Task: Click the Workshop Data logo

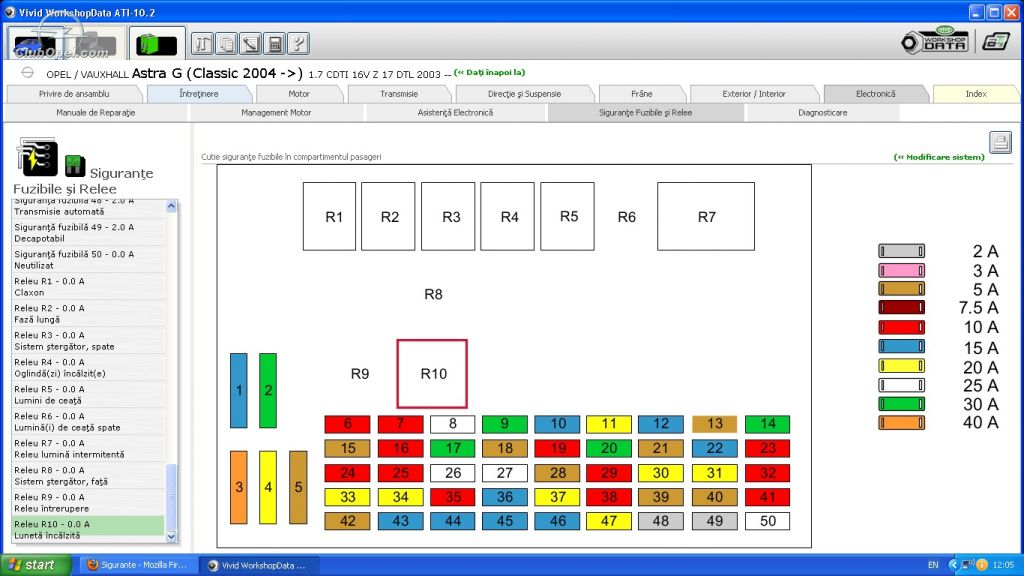Action: 935,41
